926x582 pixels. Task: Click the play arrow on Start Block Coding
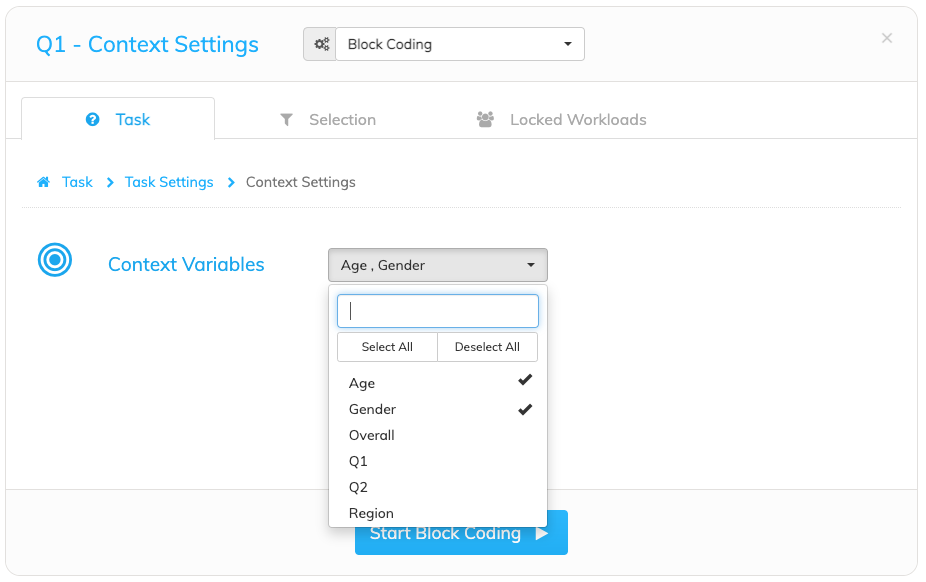(x=542, y=533)
